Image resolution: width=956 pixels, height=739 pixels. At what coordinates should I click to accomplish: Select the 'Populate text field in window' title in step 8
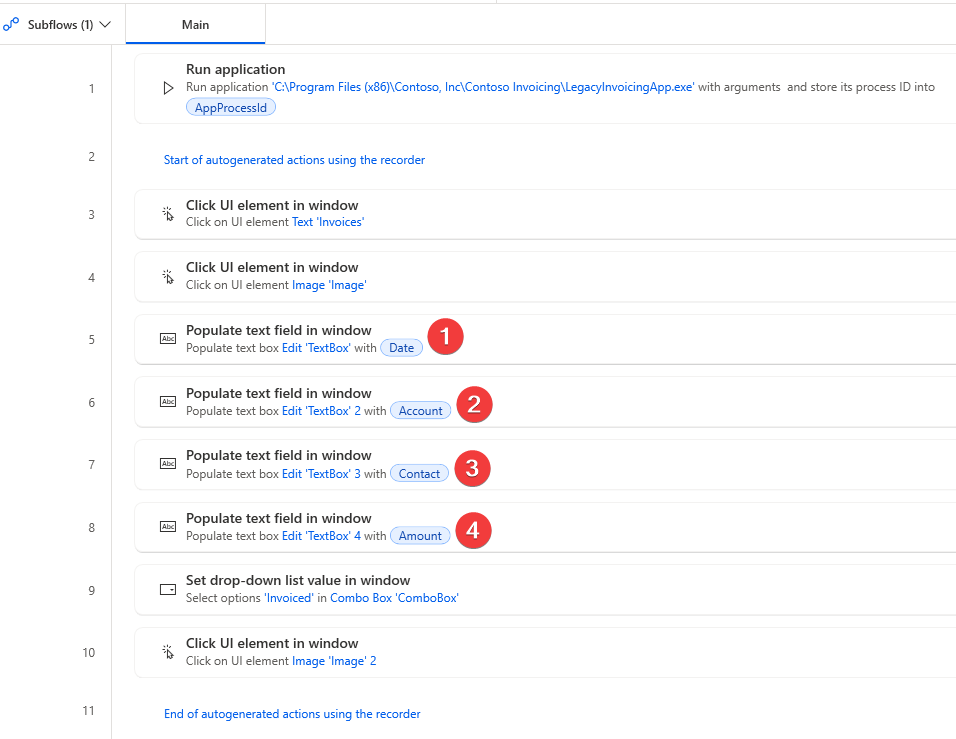click(279, 518)
